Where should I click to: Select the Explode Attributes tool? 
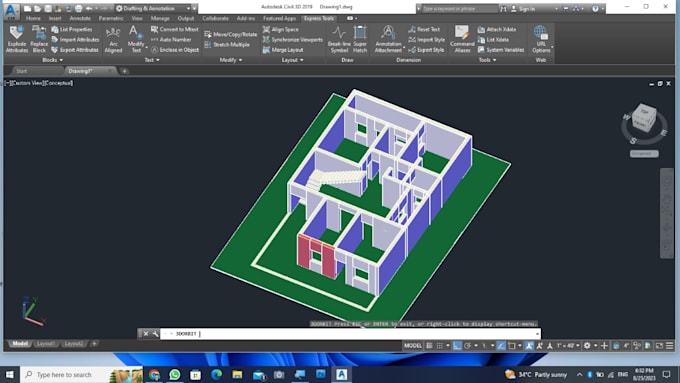16,39
